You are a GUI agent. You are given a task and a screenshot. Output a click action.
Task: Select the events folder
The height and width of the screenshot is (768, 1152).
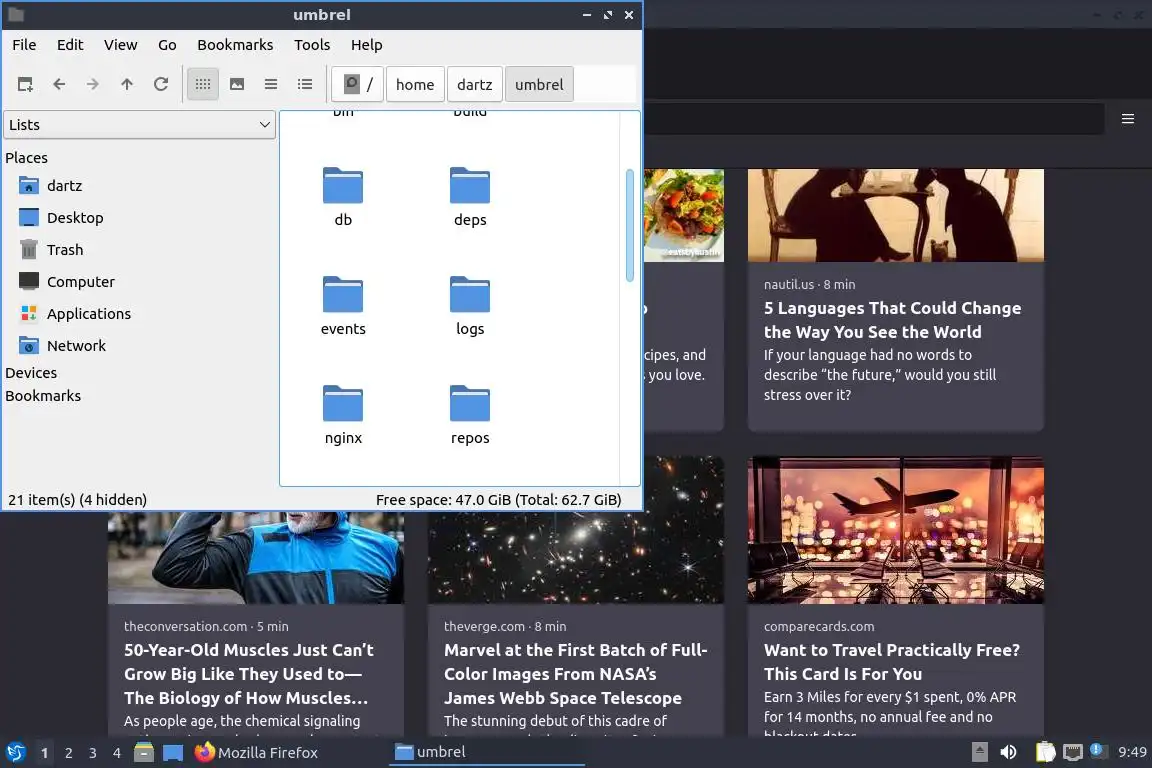point(343,306)
